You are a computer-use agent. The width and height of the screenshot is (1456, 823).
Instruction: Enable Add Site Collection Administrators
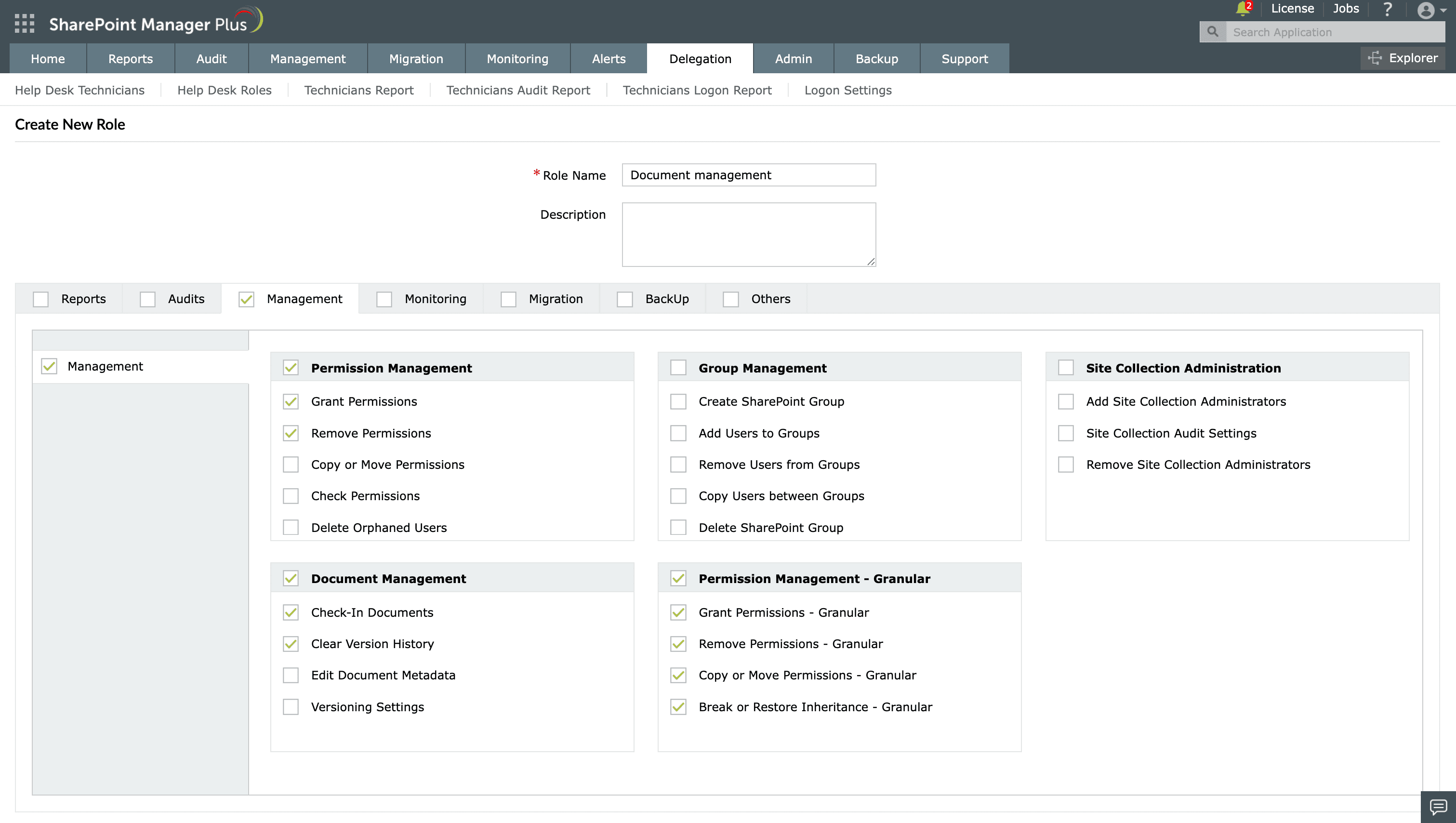(1066, 401)
